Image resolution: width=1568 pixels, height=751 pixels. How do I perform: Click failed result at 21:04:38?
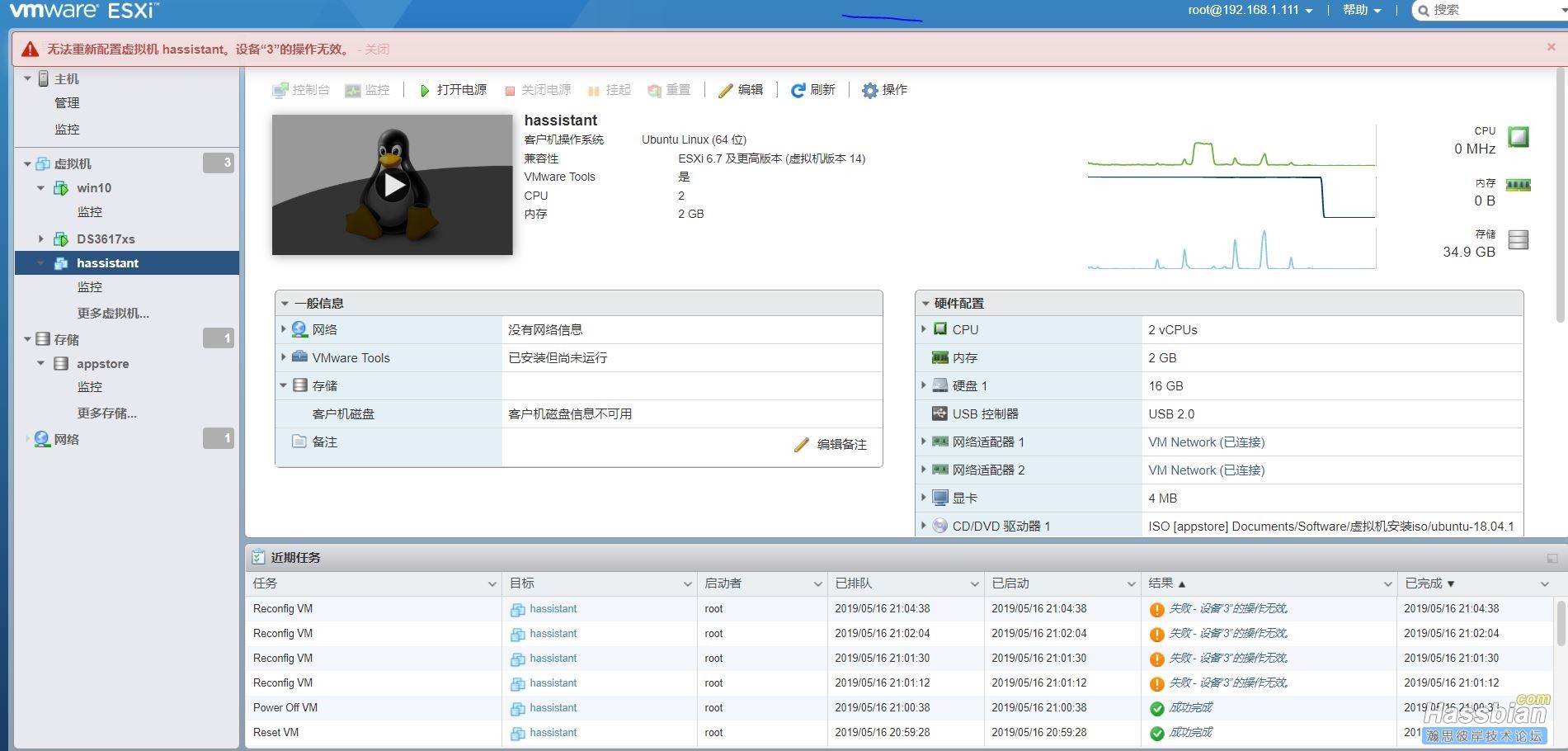click(1228, 609)
